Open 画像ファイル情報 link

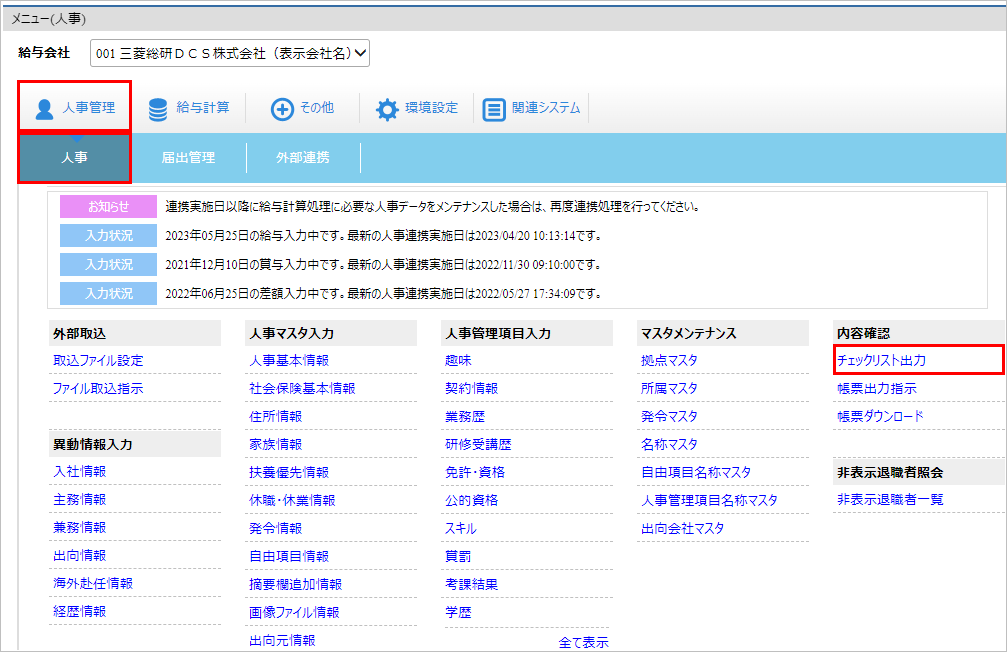point(294,612)
